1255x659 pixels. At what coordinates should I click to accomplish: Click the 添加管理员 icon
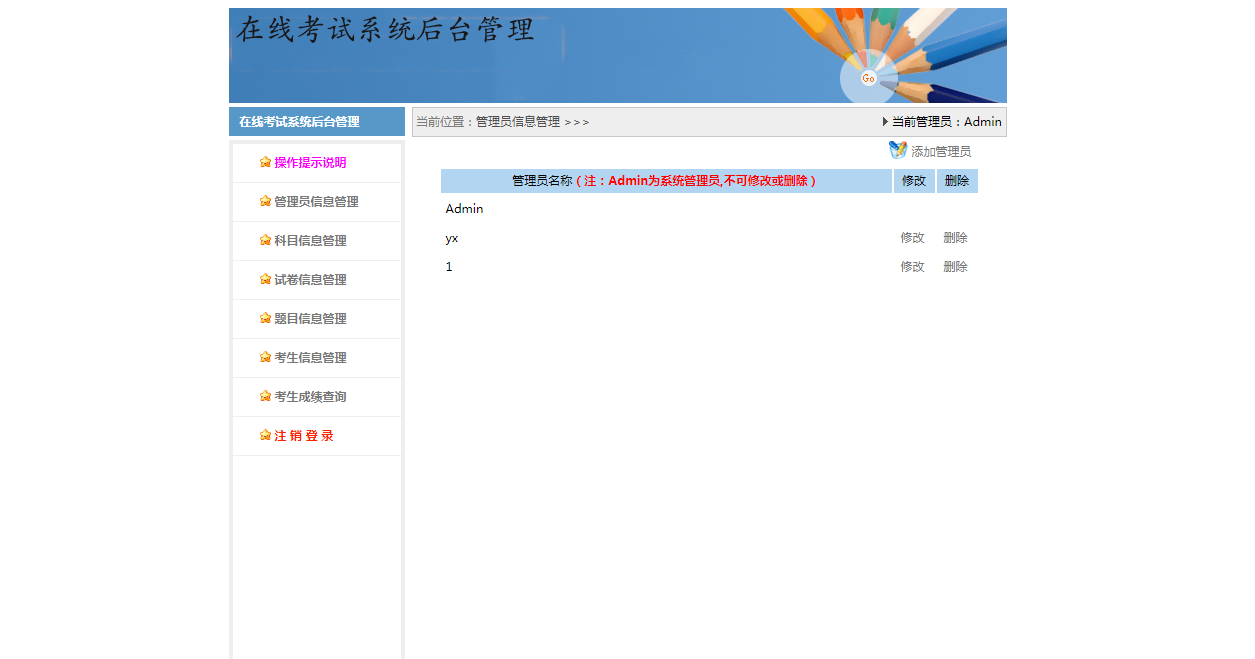click(898, 150)
